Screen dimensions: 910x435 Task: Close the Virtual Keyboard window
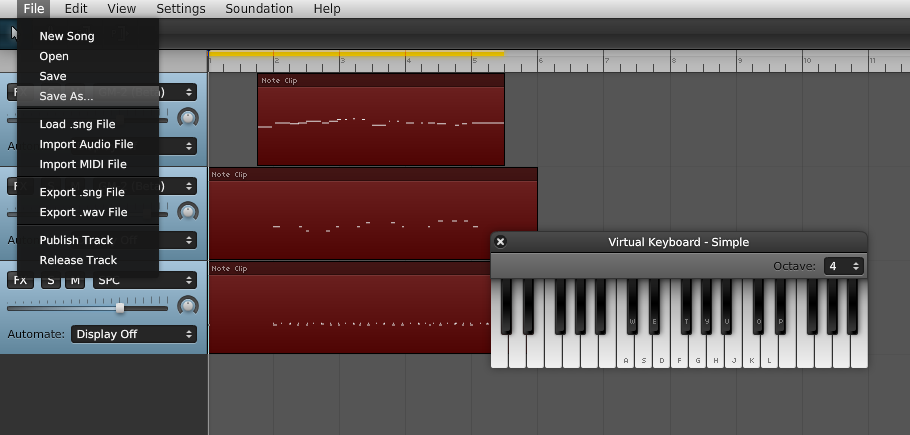[x=500, y=242]
